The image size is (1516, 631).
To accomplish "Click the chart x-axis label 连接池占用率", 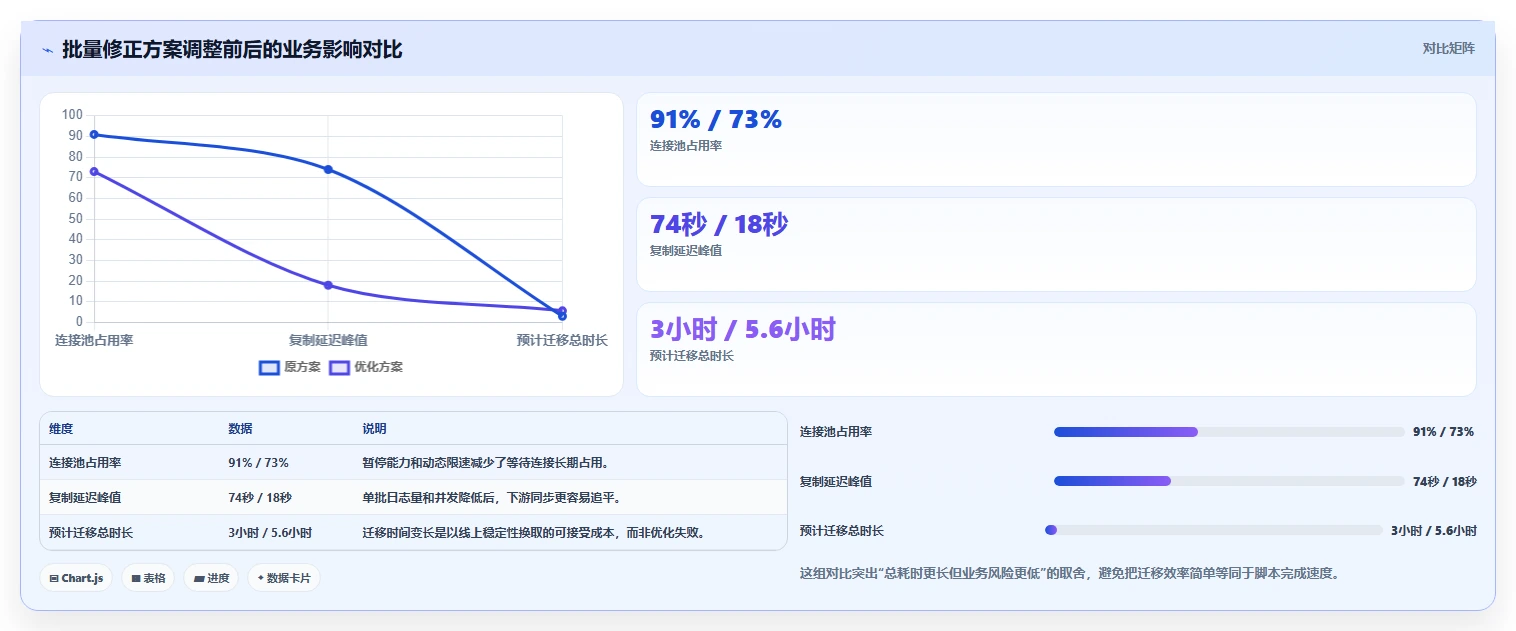I will click(94, 340).
